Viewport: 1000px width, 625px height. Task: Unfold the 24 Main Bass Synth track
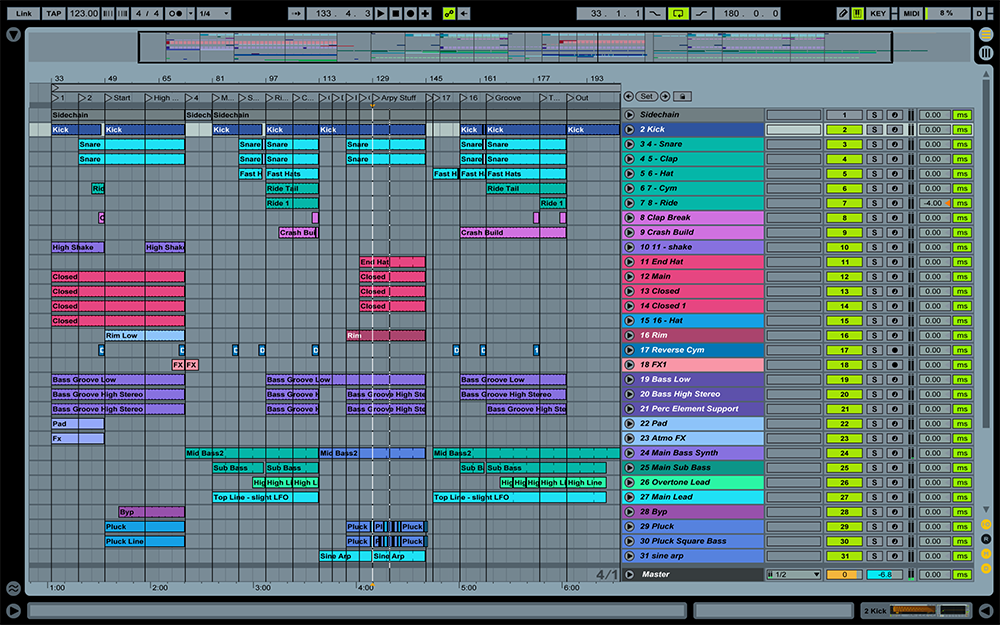pos(629,453)
